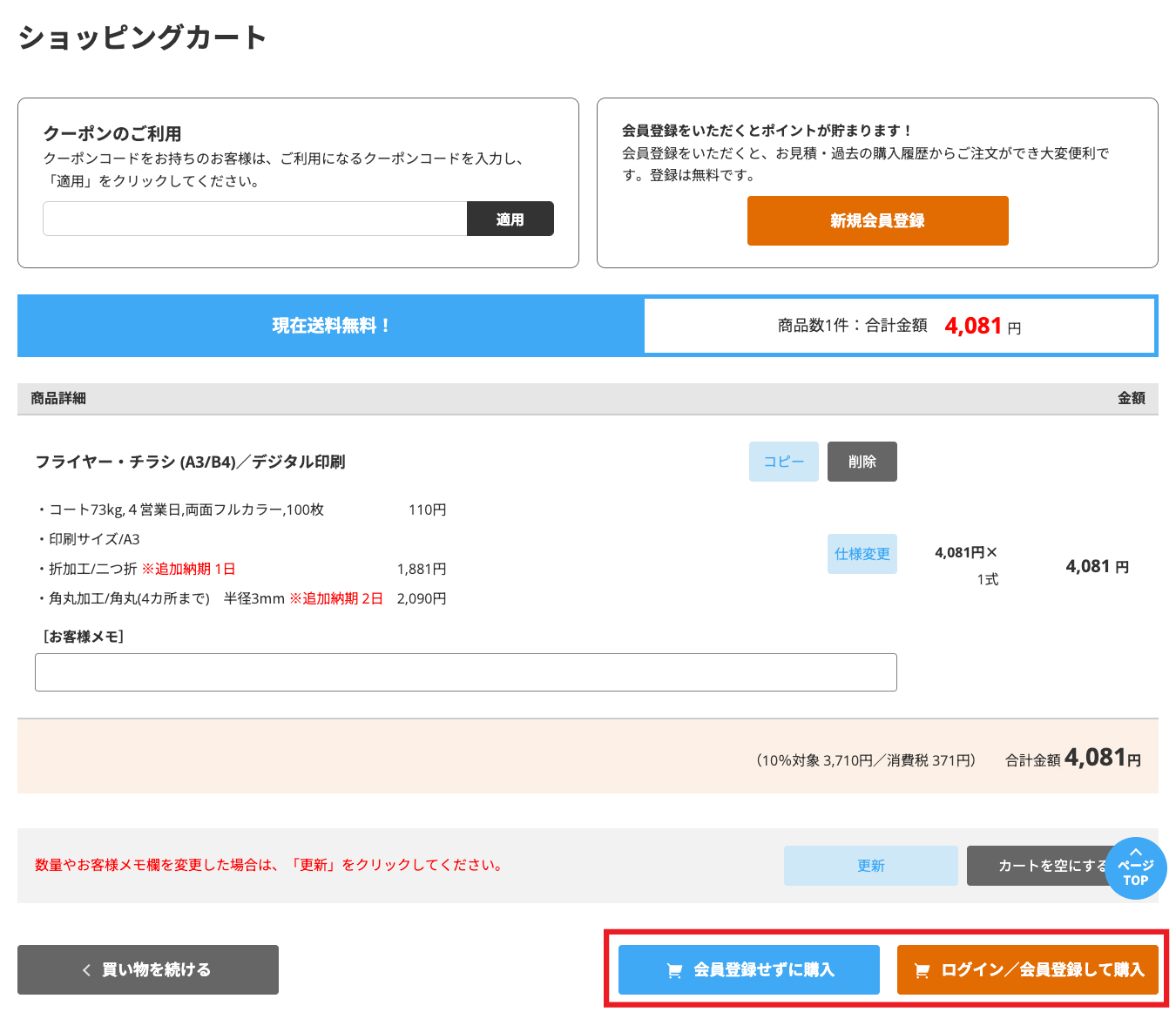Click the 商品詳細 column header
Image resolution: width=1176 pixels, height=1019 pixels.
click(x=58, y=398)
